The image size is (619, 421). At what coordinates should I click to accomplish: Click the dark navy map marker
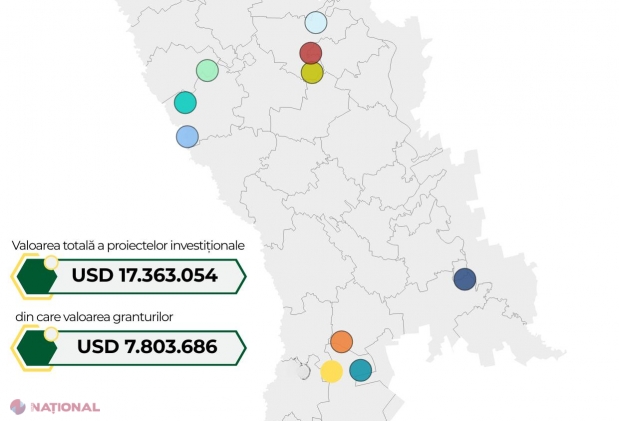pyautogui.click(x=465, y=279)
